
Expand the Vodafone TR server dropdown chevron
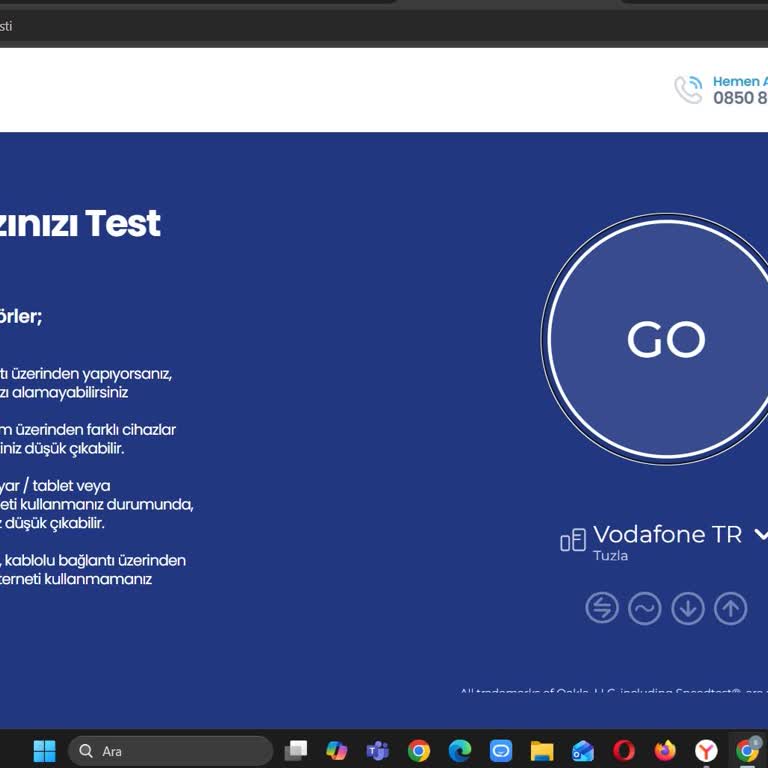tap(760, 535)
